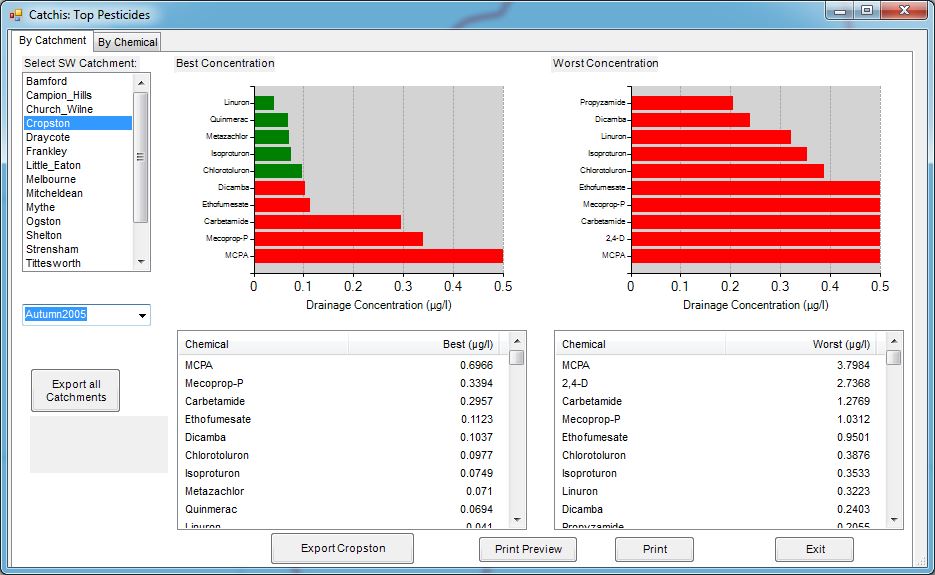Open Print Preview
This screenshot has width=935, height=575.
click(528, 549)
